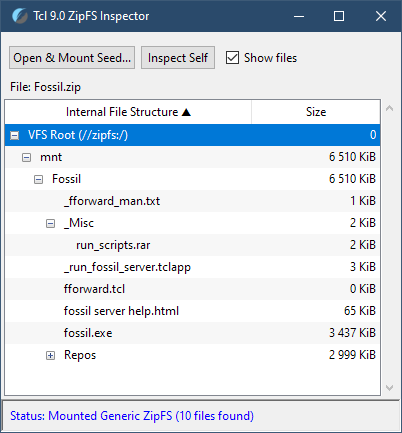Select fforward.tcl file row
Image resolution: width=402 pixels, height=433 pixels.
pyautogui.click(x=192, y=289)
